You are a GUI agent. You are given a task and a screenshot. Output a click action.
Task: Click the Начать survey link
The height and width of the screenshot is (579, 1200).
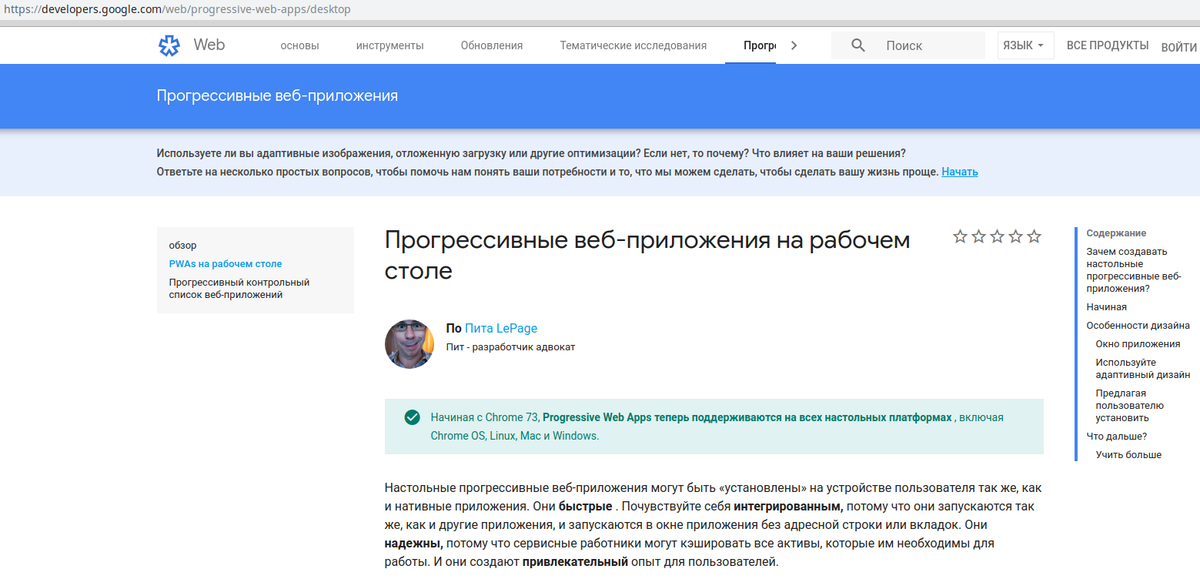960,172
